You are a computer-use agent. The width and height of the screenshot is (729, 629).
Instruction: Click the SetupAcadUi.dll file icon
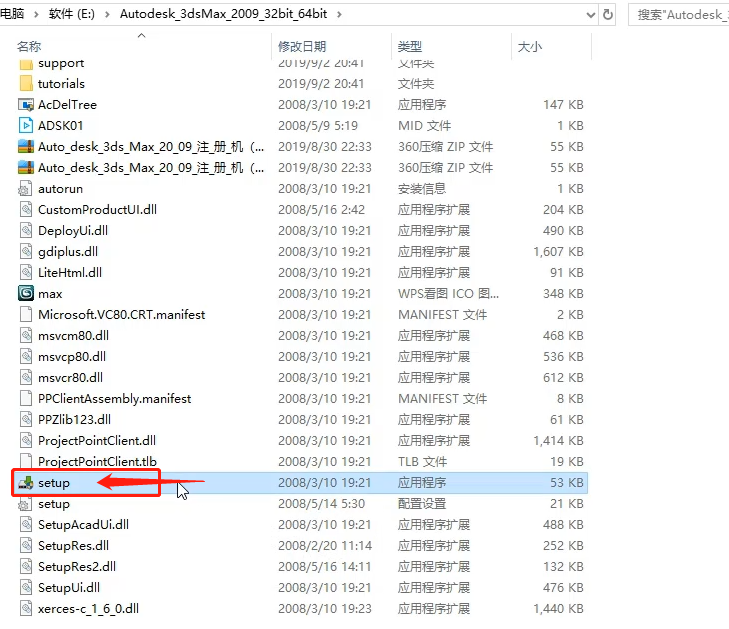click(x=26, y=524)
